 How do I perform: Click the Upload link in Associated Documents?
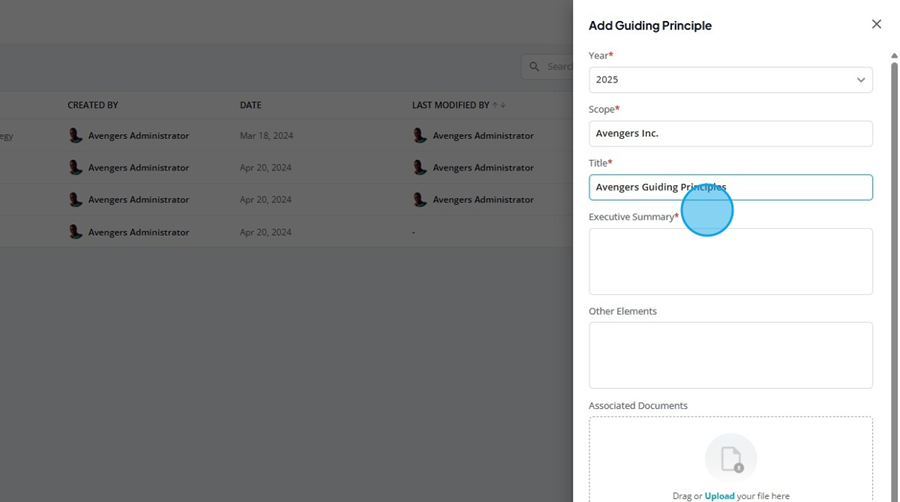pos(719,496)
